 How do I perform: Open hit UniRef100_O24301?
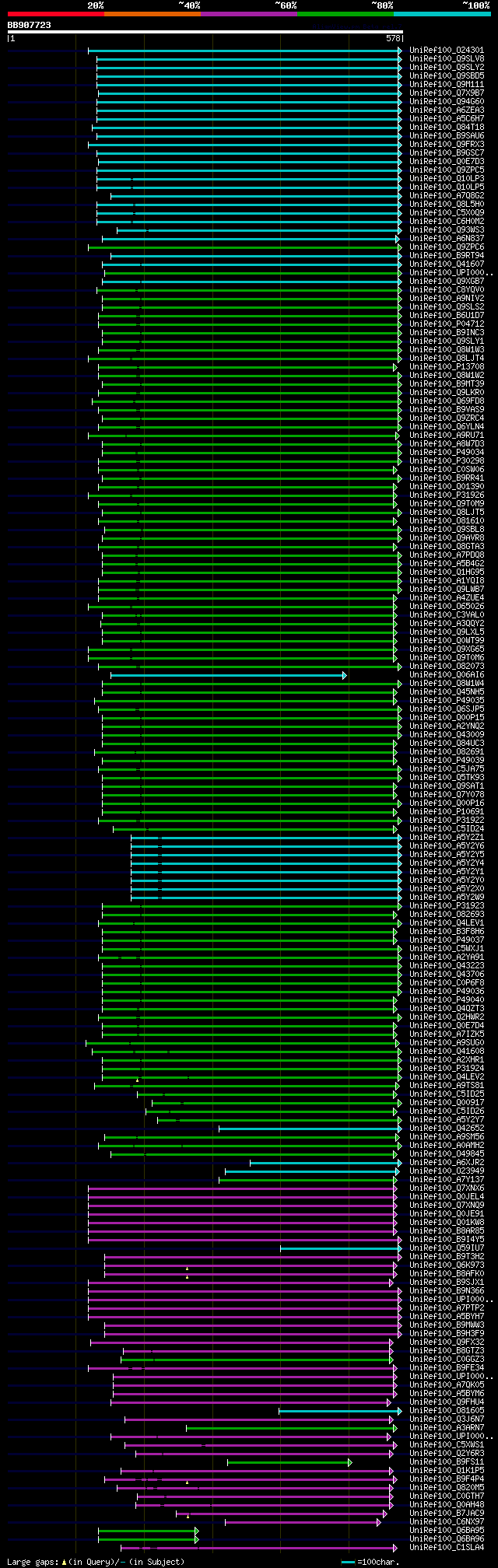447,51
